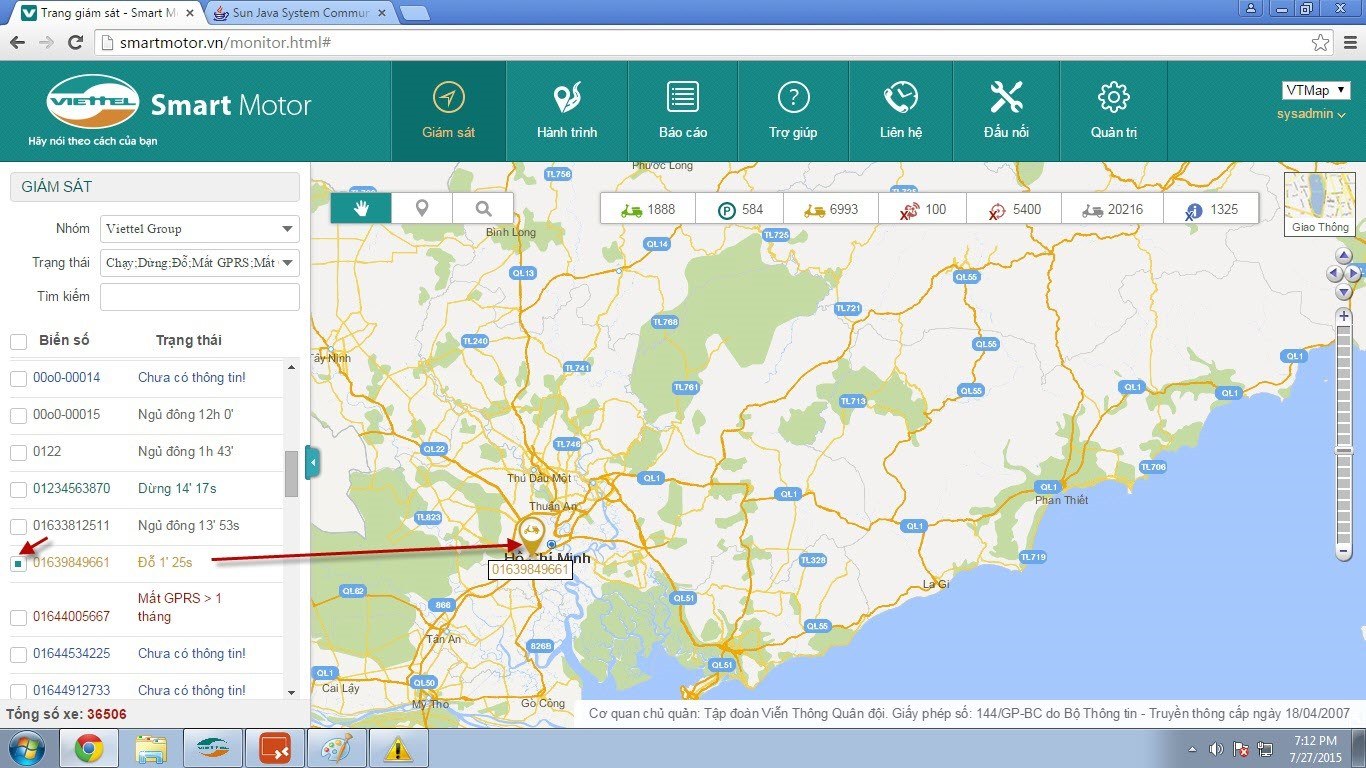Click the running vehicles icon showing 1888

[x=632, y=210]
